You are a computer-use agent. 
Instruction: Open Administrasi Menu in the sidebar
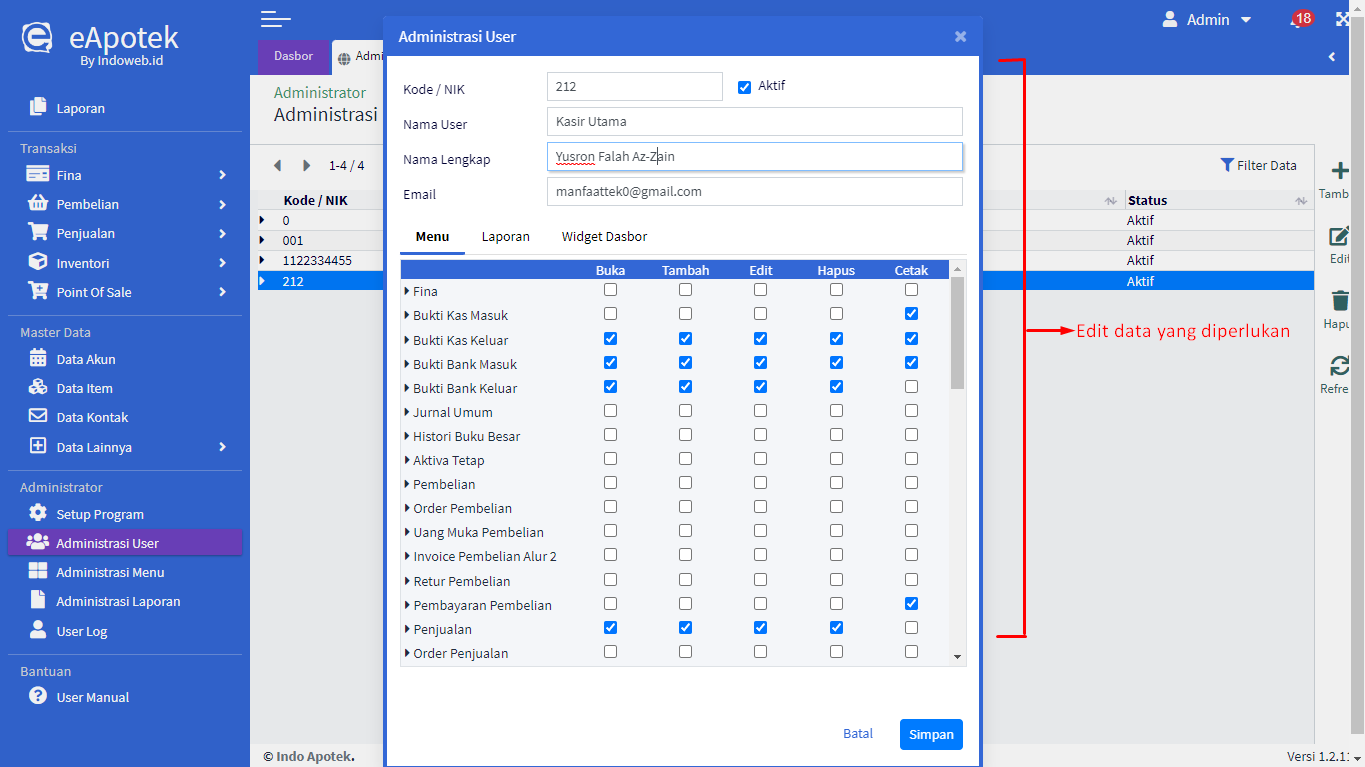110,572
